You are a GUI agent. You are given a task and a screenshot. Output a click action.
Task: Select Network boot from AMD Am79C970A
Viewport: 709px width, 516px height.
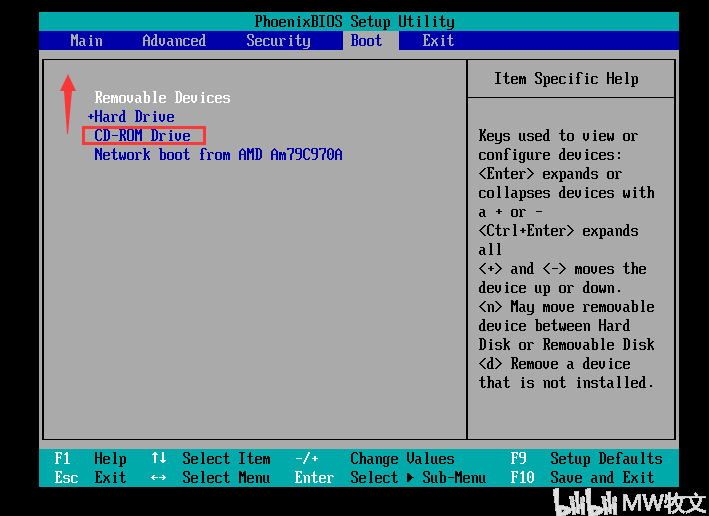(x=218, y=155)
